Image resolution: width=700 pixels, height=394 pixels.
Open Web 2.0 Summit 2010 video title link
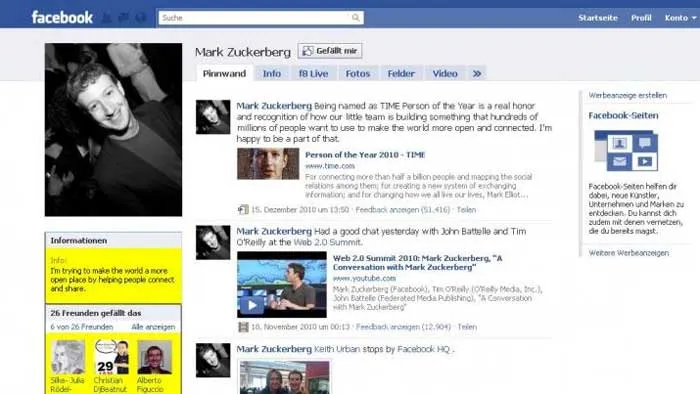417,262
